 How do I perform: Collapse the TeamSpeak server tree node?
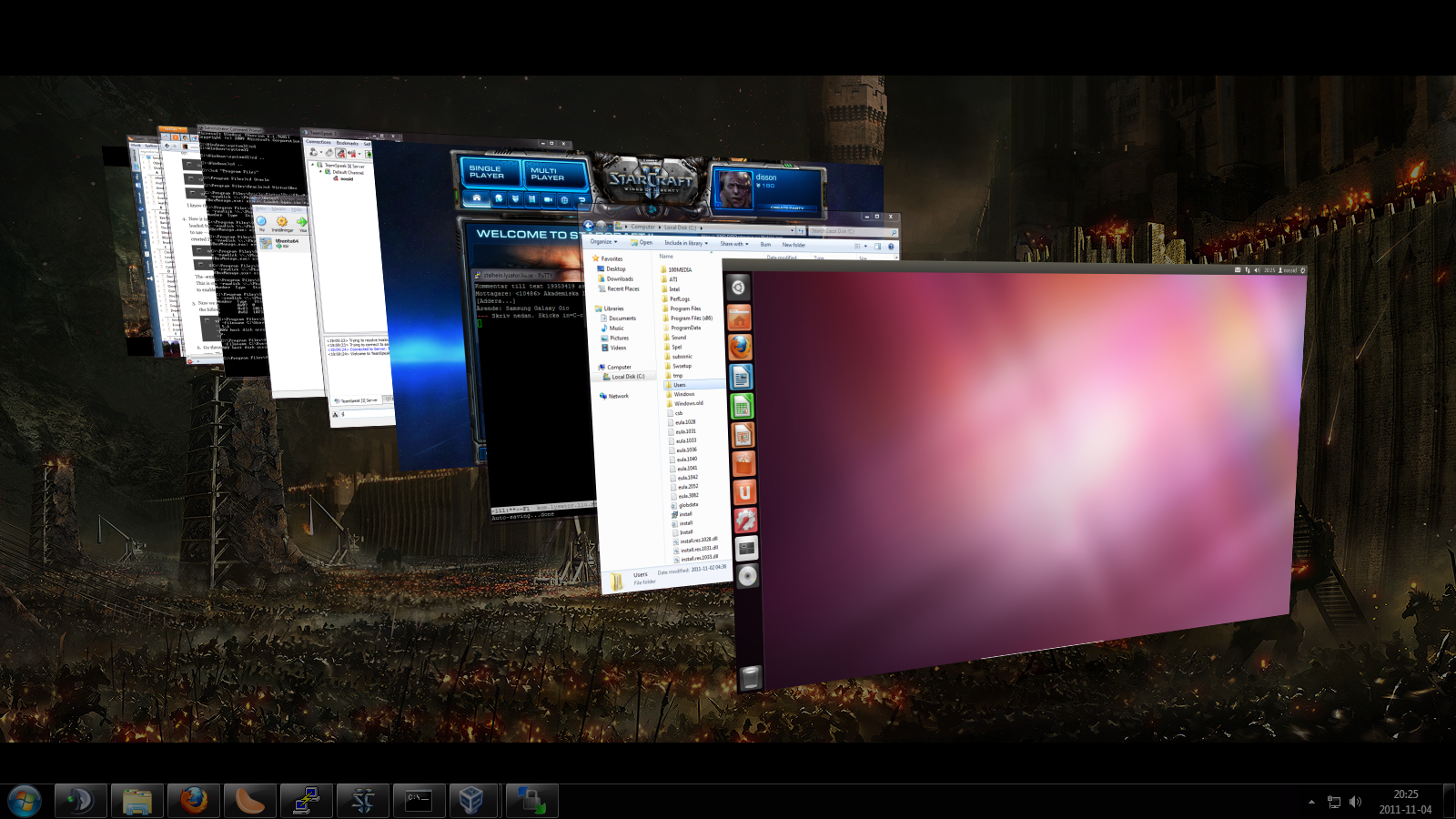tap(312, 165)
